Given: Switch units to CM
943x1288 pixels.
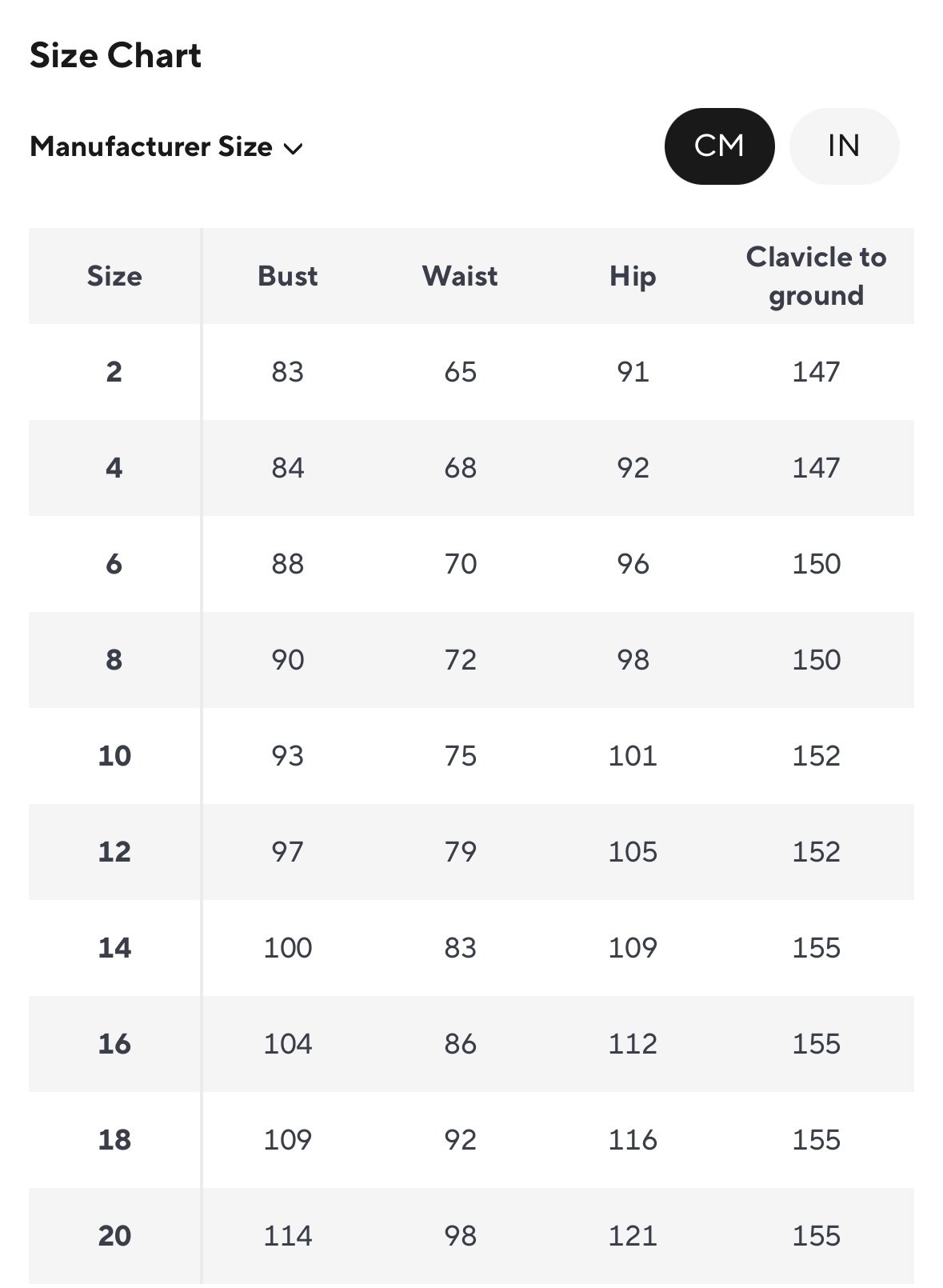Looking at the screenshot, I should (x=719, y=146).
